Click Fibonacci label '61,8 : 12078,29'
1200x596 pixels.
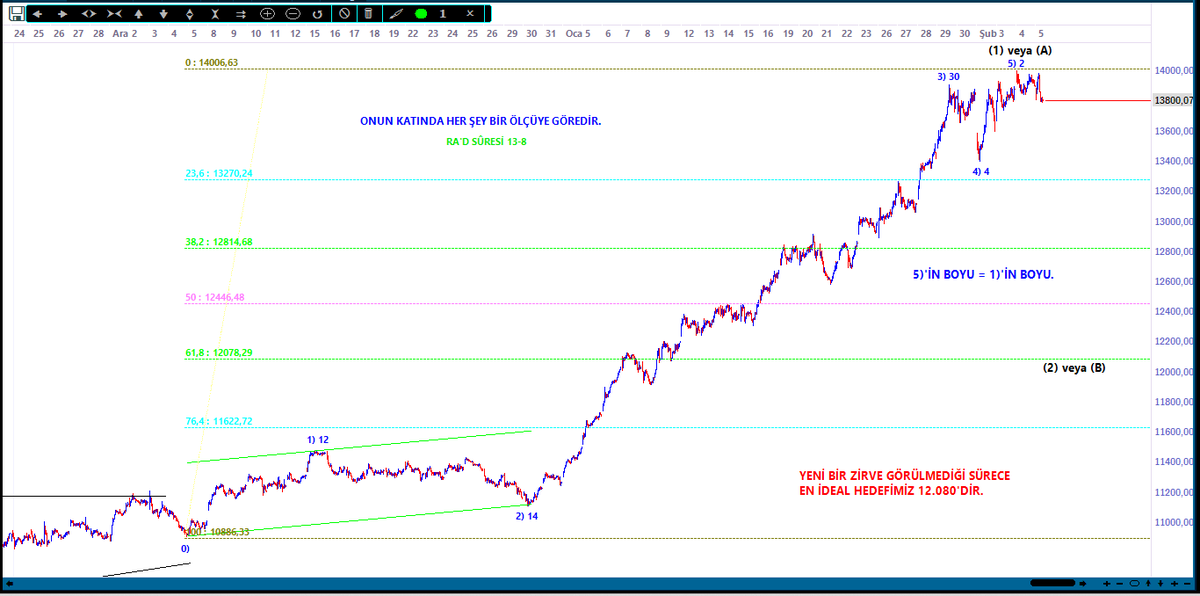coord(219,352)
